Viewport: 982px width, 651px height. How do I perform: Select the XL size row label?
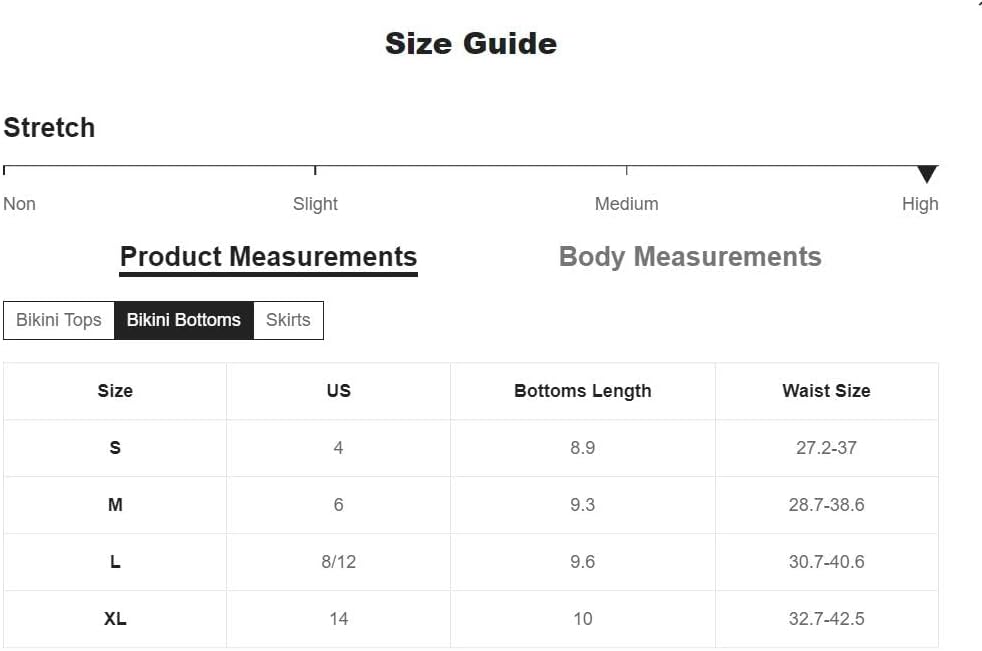[x=115, y=619]
